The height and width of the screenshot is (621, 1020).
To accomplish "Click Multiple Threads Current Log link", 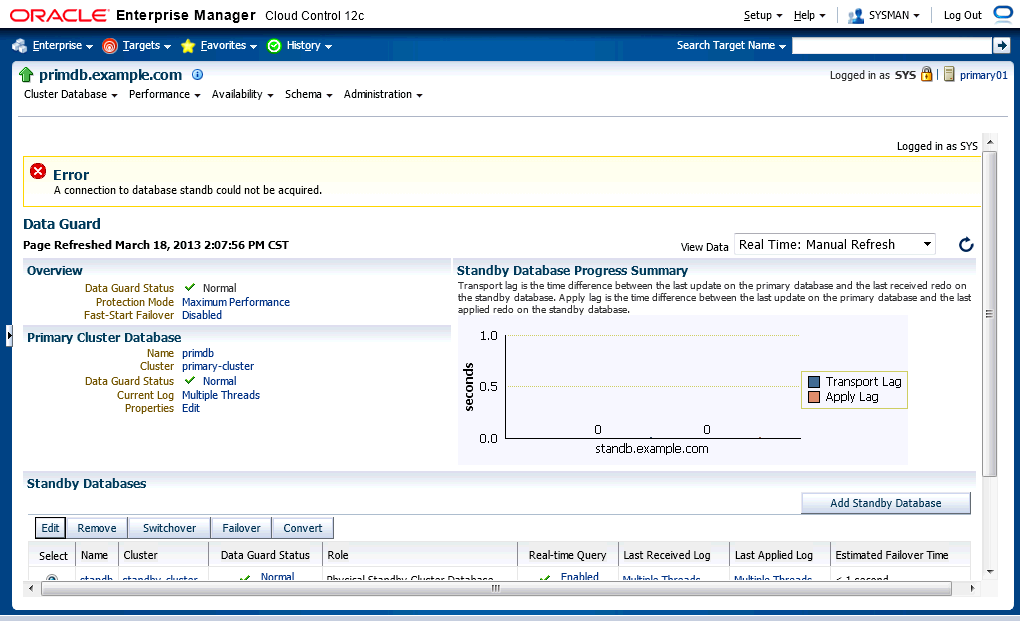I will (221, 395).
